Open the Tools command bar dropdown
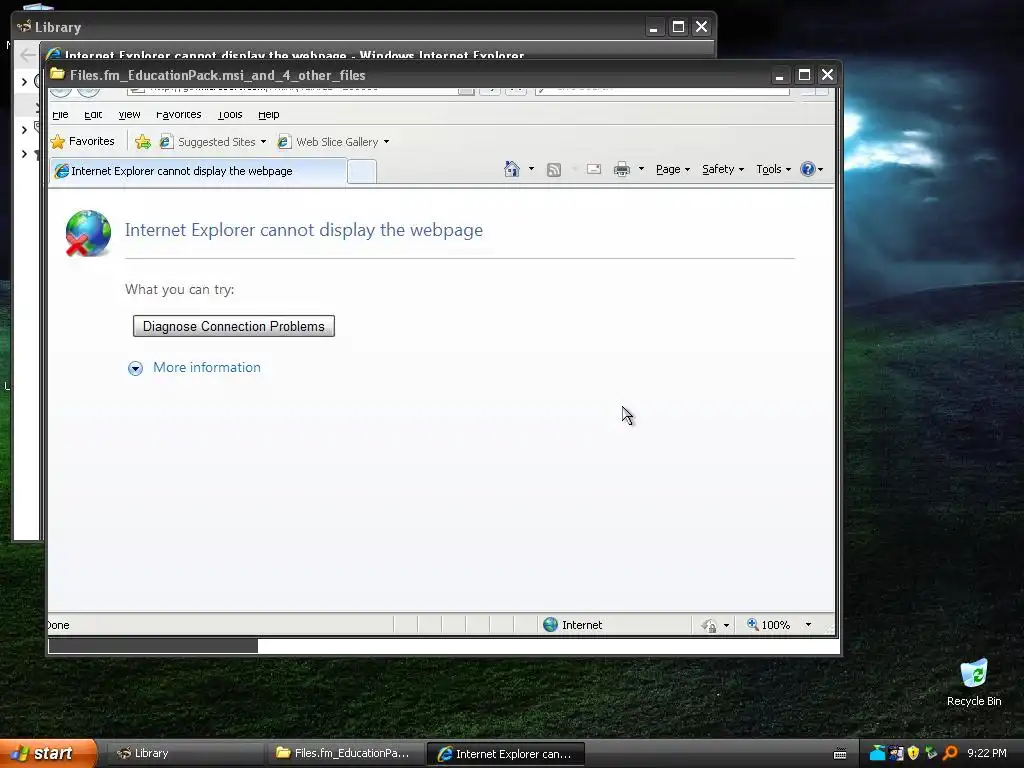1024x768 pixels. click(773, 169)
